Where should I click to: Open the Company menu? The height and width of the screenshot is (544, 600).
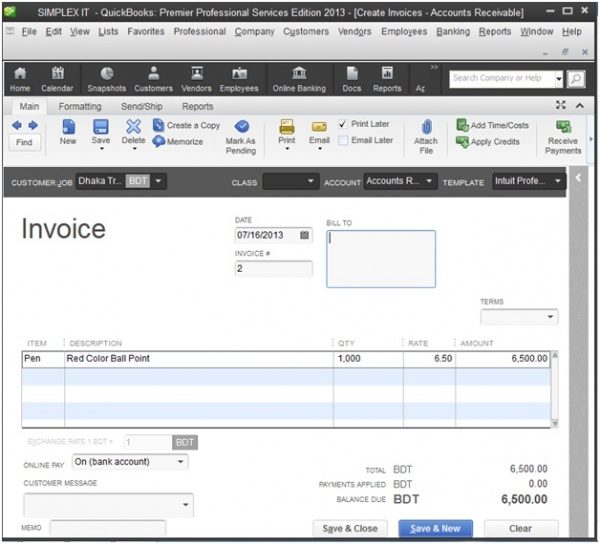pos(254,31)
